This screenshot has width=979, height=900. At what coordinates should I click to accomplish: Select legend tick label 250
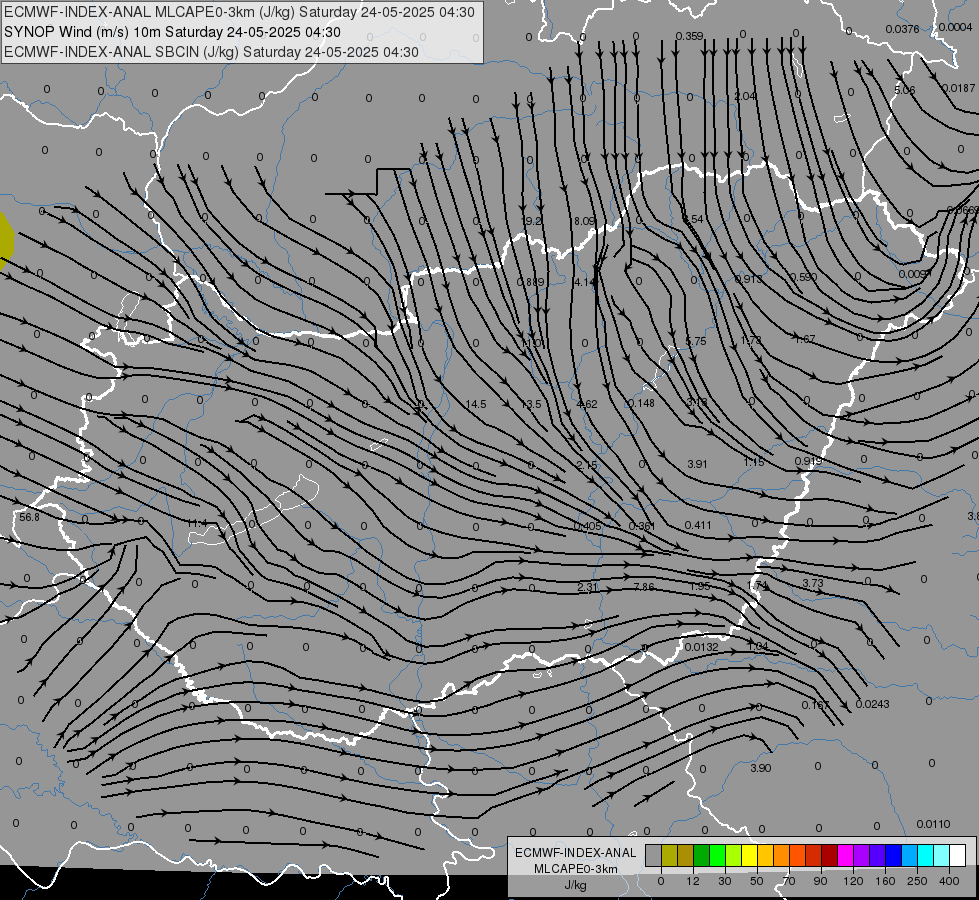point(917,881)
